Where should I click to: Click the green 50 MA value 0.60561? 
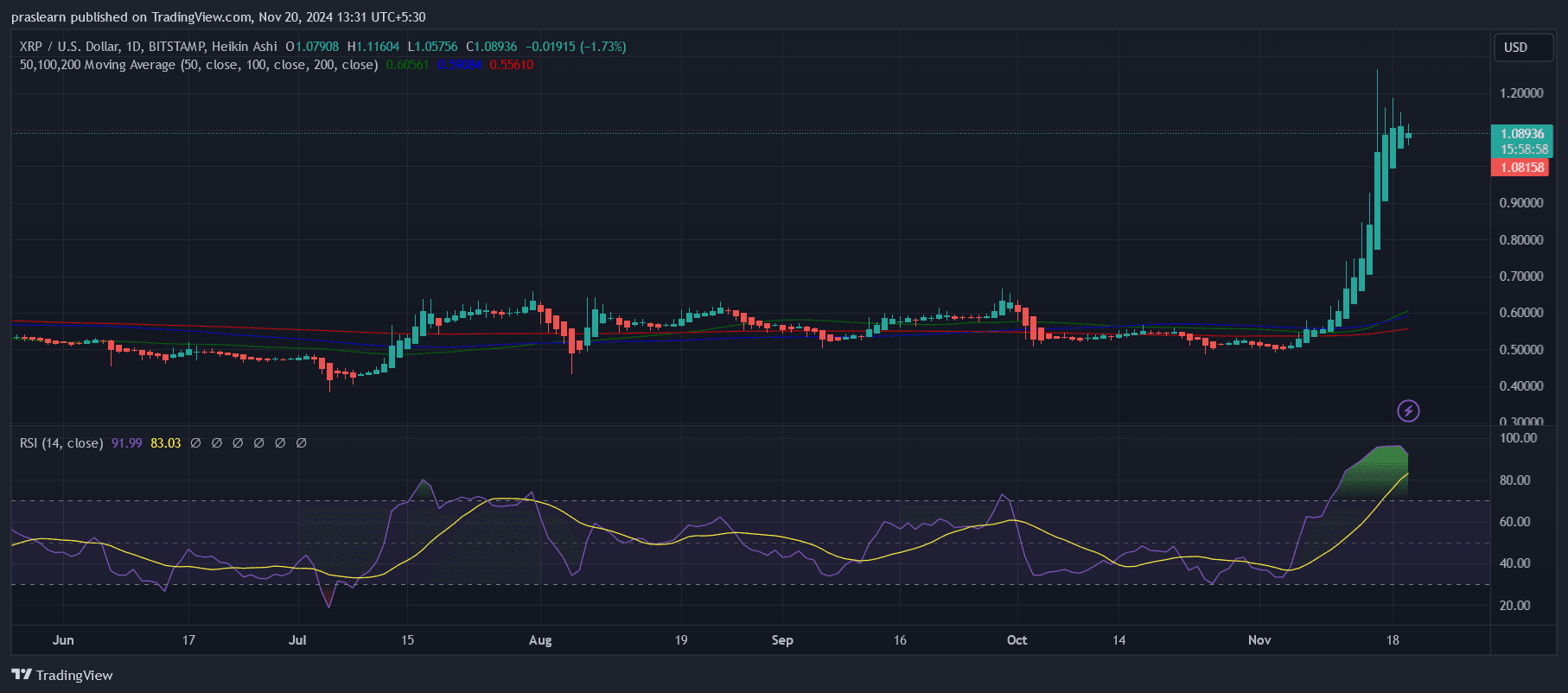pyautogui.click(x=407, y=65)
